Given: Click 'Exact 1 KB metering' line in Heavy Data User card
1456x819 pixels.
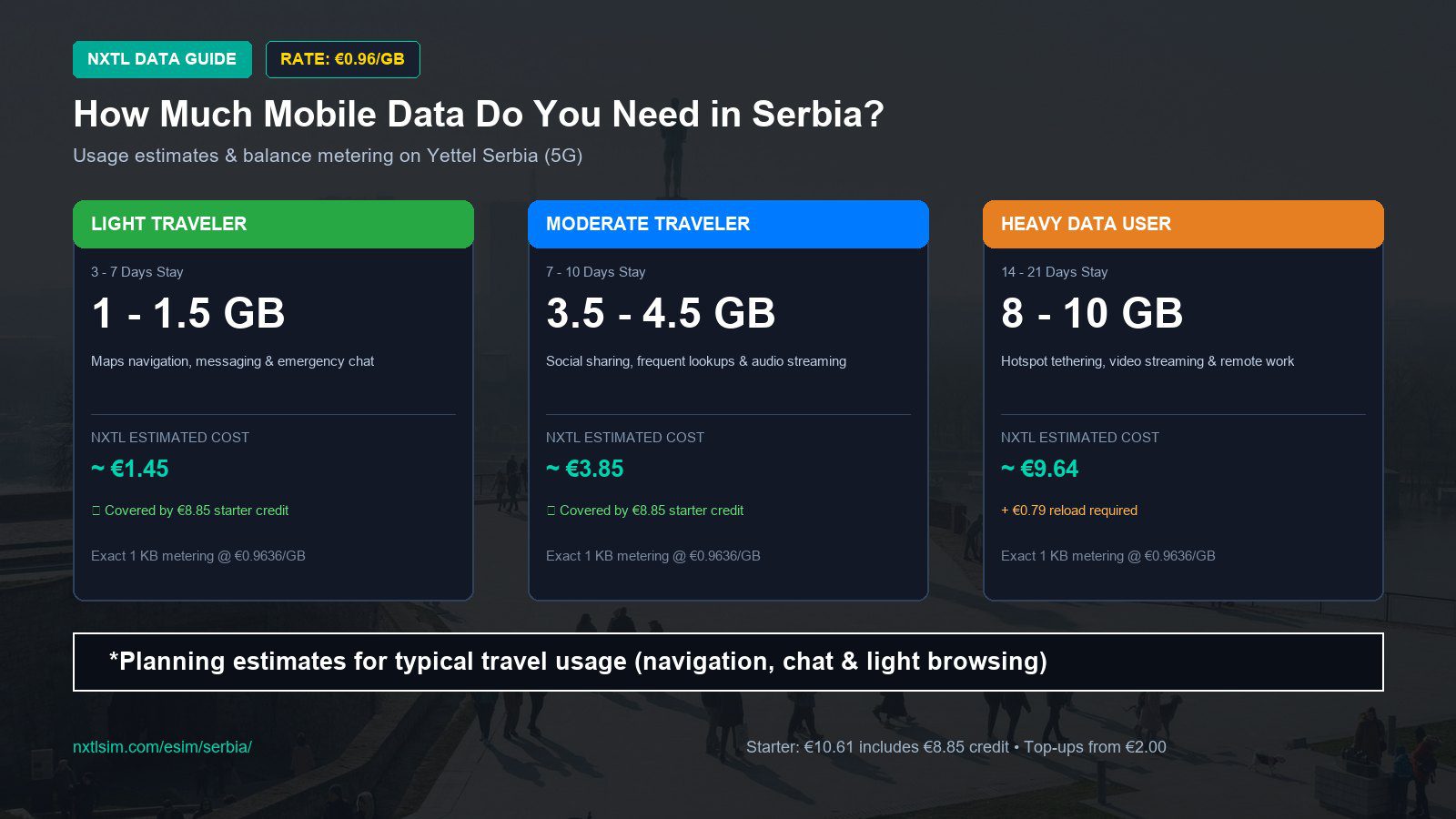Looking at the screenshot, I should pos(1108,556).
